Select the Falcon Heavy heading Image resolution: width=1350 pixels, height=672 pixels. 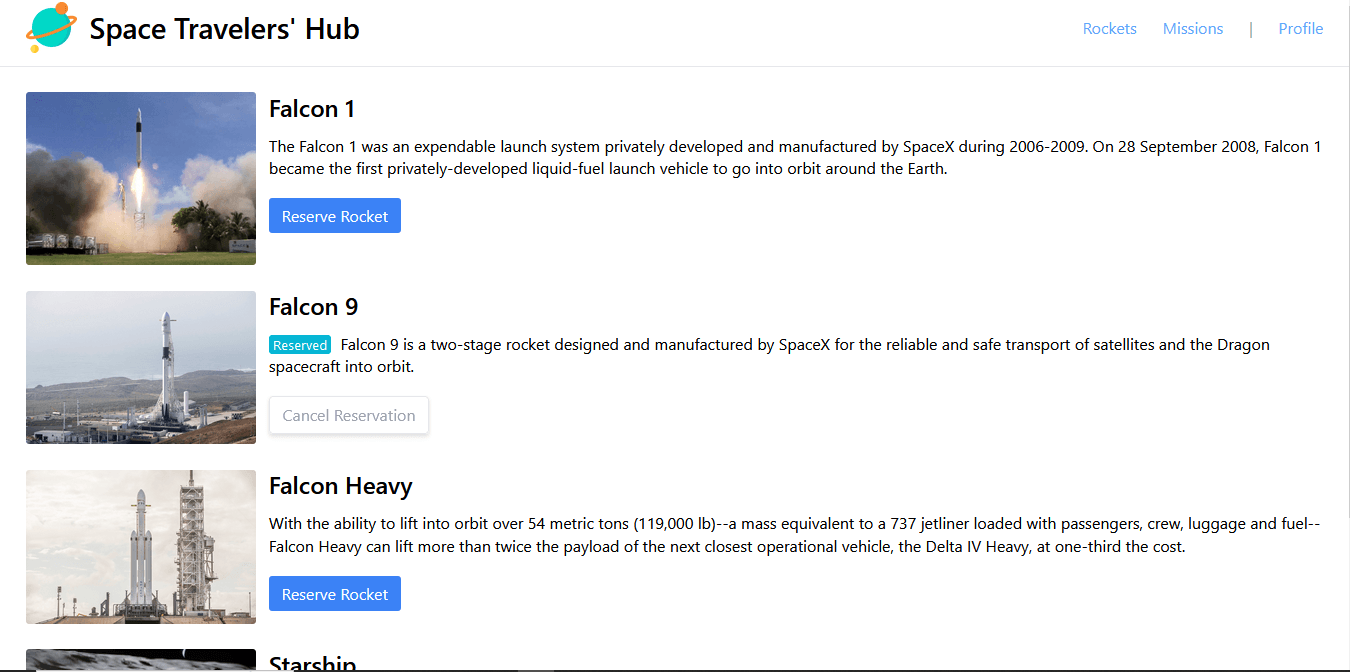341,486
